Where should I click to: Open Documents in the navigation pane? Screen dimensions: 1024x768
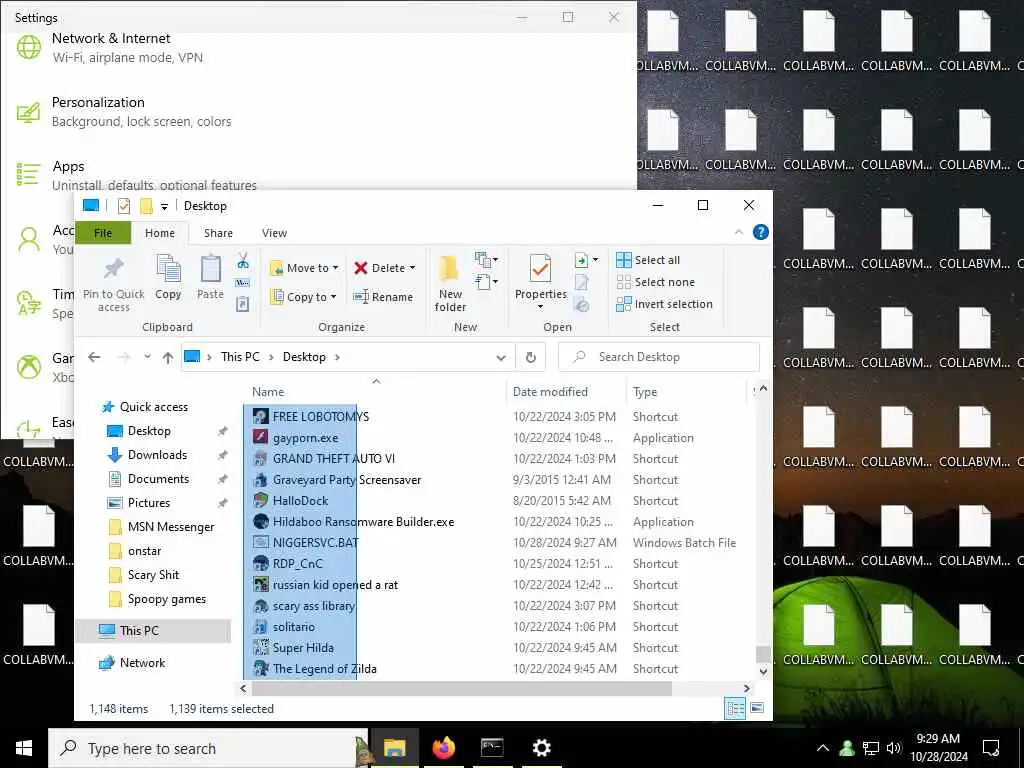point(158,479)
